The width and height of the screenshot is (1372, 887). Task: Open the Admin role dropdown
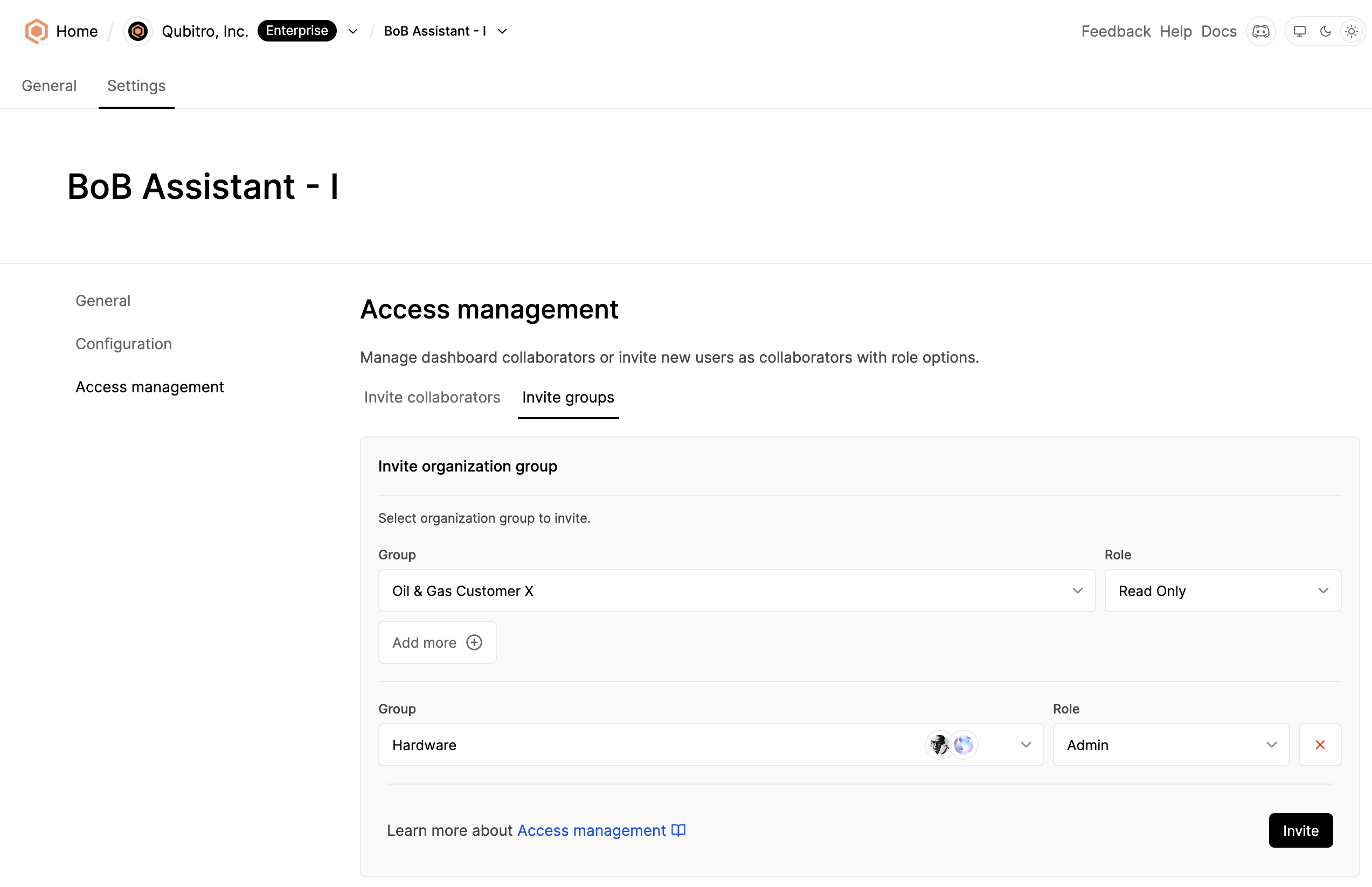[1272, 744]
